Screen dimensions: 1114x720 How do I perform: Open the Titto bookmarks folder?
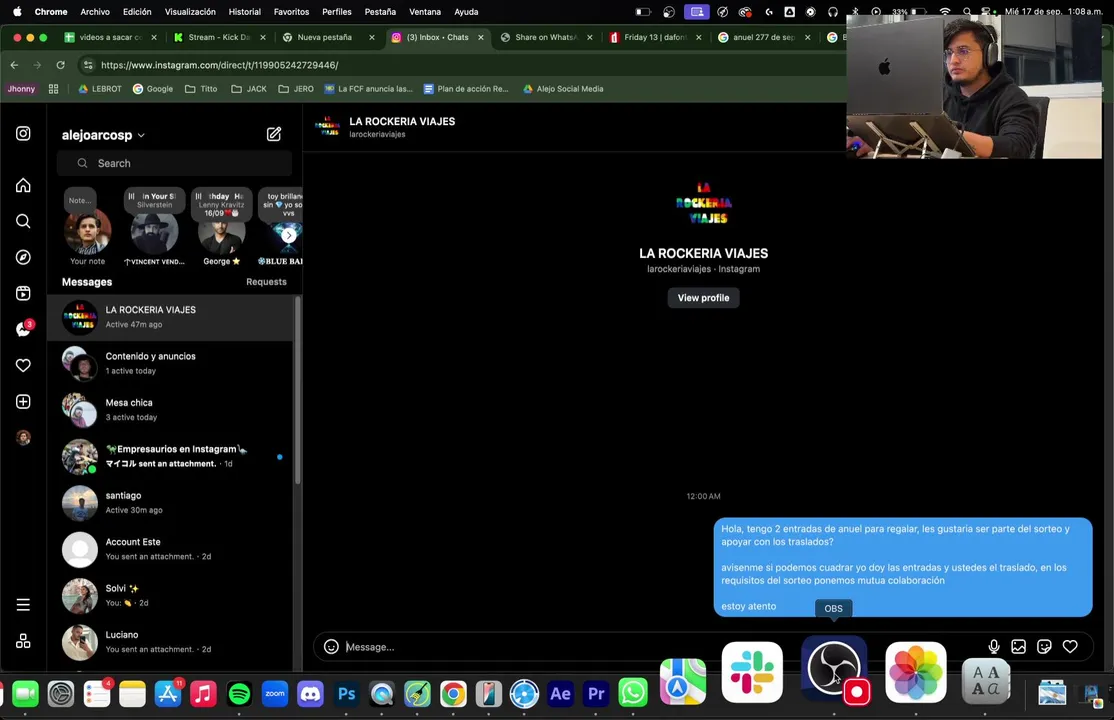(x=201, y=89)
